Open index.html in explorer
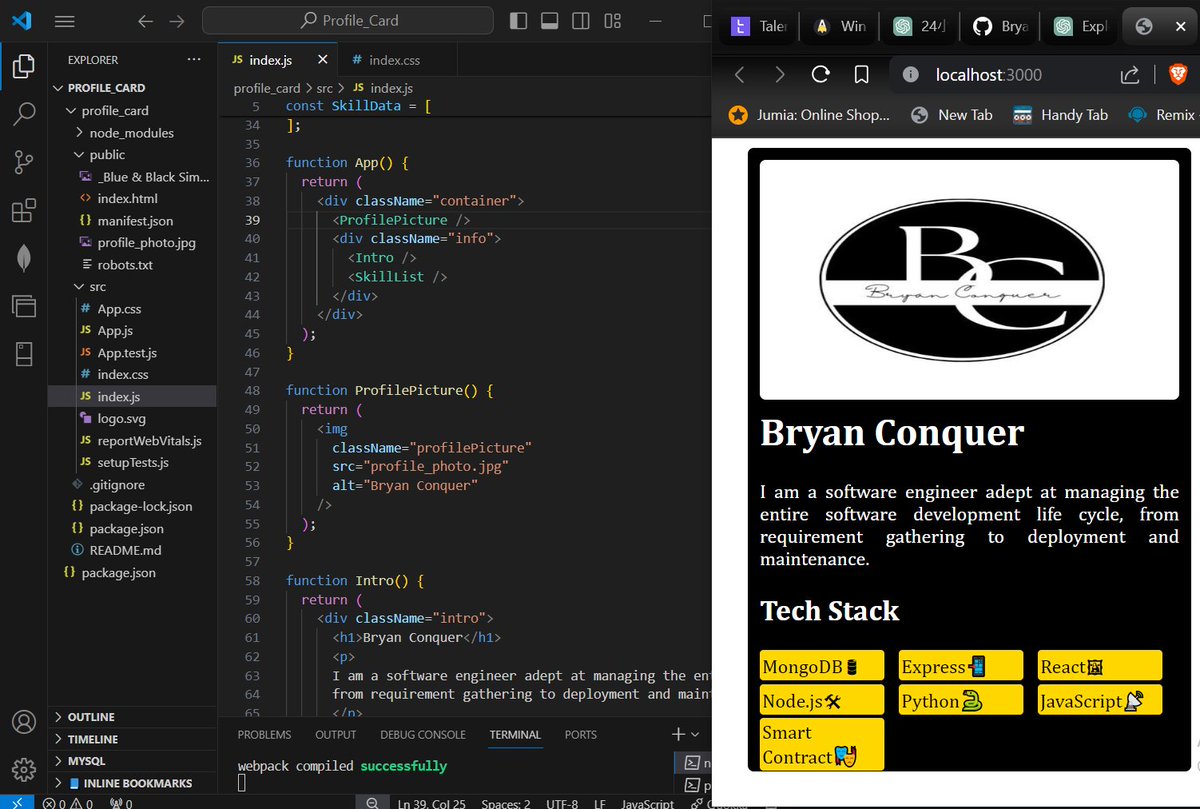 (x=127, y=199)
